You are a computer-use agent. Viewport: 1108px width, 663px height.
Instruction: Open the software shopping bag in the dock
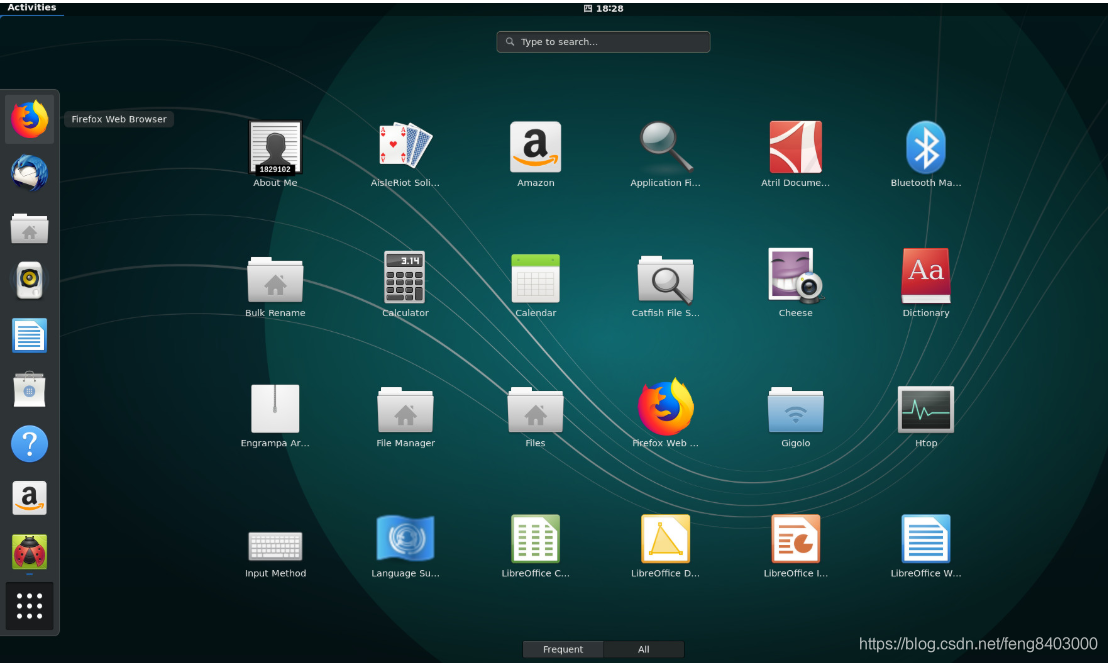tap(30, 389)
